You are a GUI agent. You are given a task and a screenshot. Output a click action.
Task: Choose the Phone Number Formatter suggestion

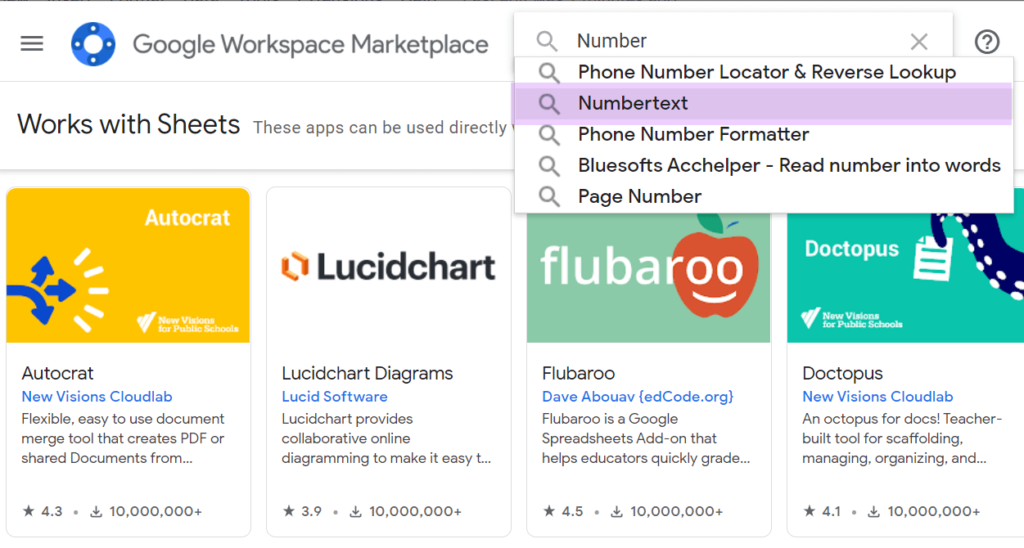pos(764,135)
